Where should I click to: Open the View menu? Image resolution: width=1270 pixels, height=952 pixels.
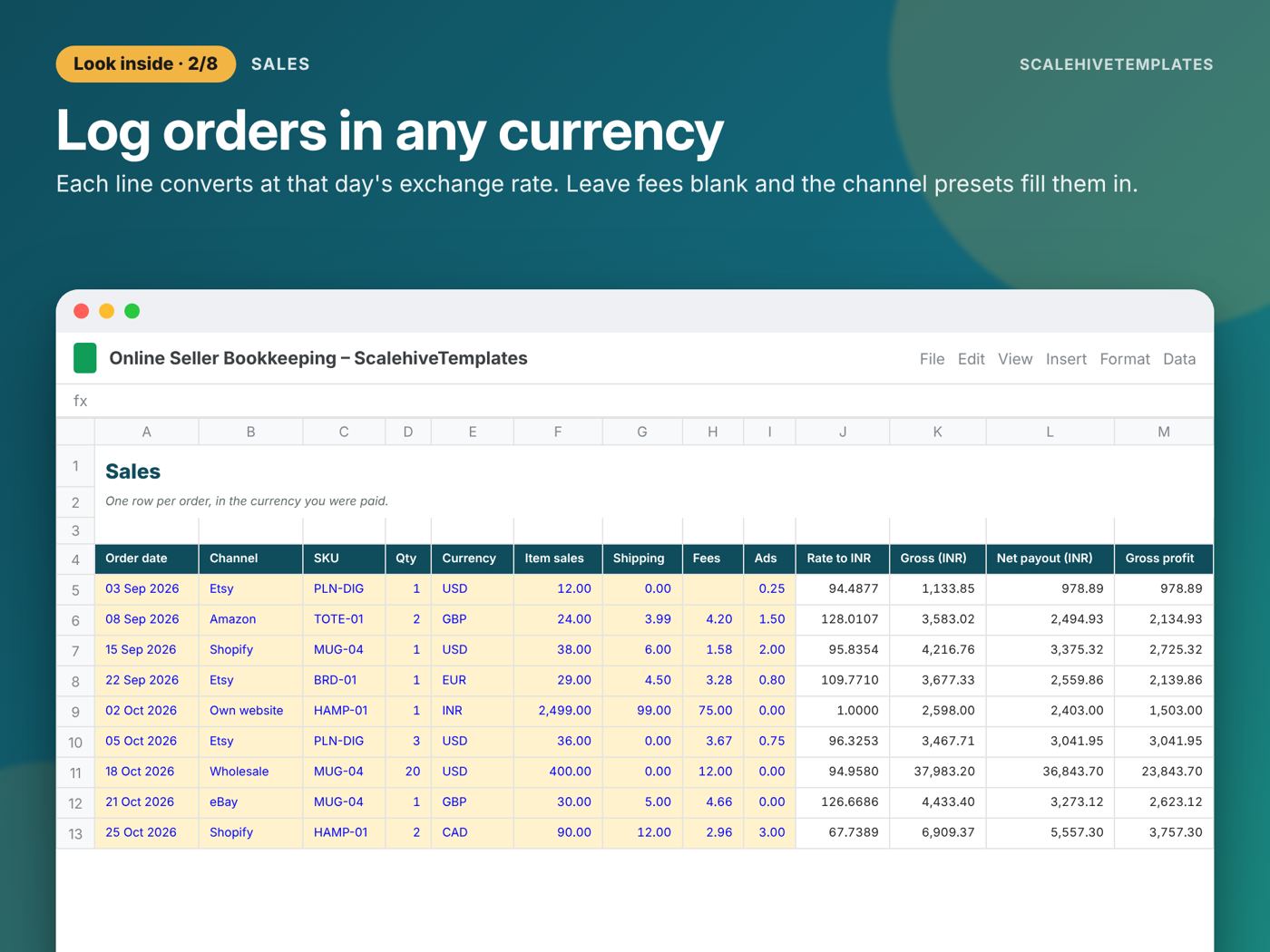coord(1015,359)
